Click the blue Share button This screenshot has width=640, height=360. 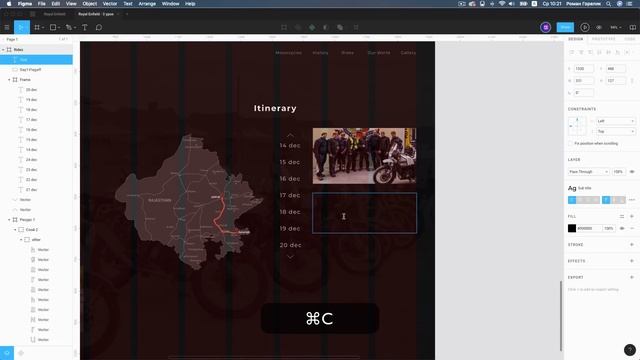click(565, 27)
